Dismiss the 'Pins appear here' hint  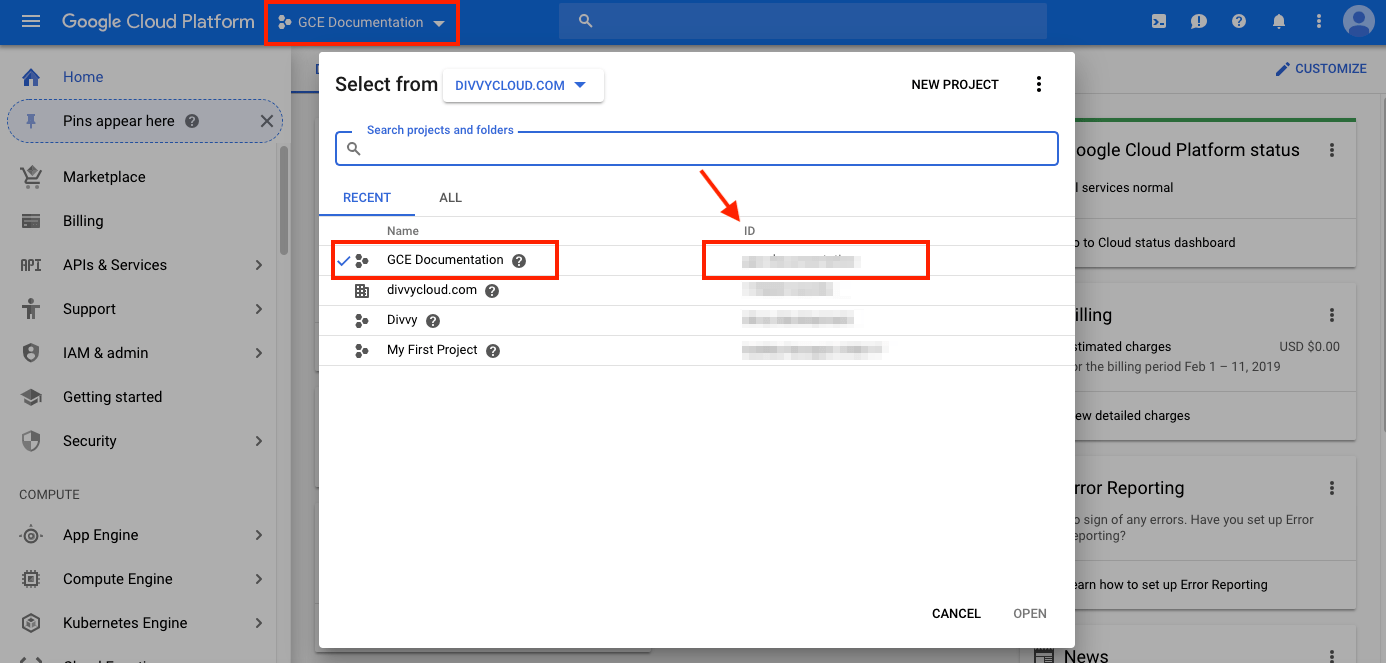266,121
